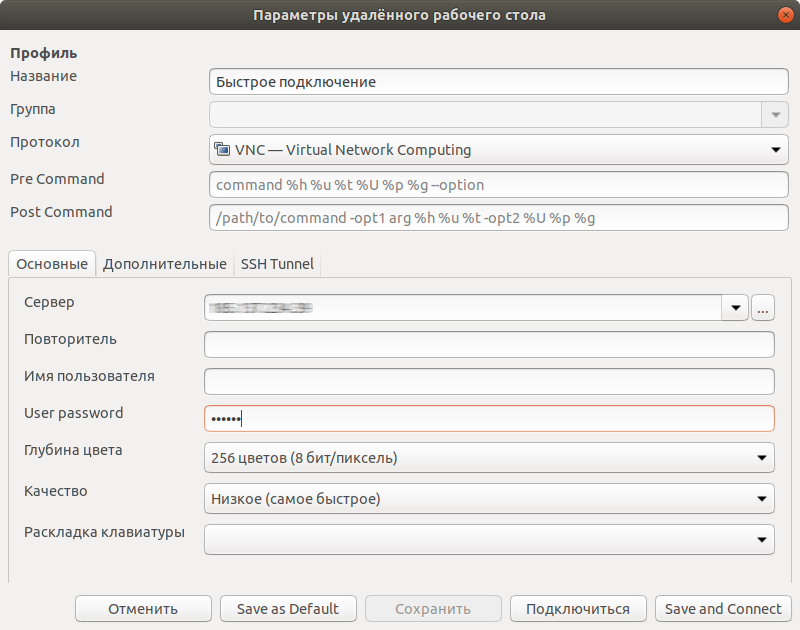The width and height of the screenshot is (800, 630).
Task: Focus the Название text field
Action: pos(499,82)
